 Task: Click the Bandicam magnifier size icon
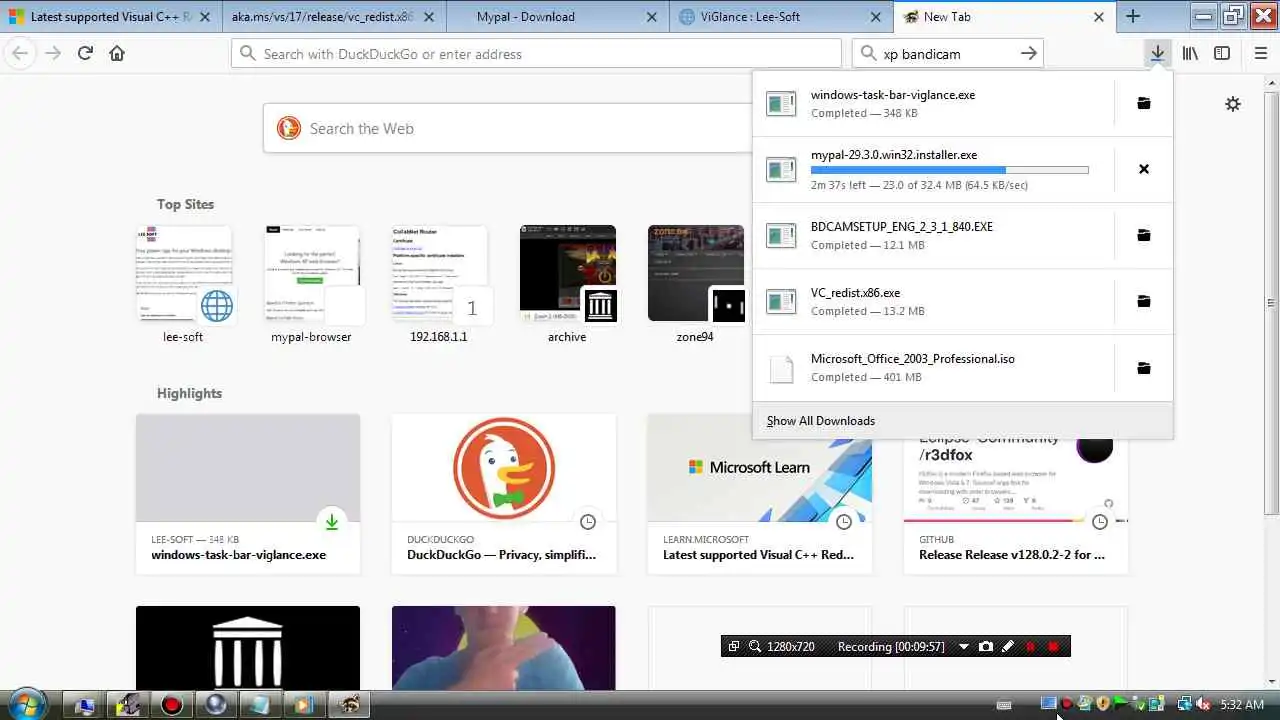click(x=755, y=647)
